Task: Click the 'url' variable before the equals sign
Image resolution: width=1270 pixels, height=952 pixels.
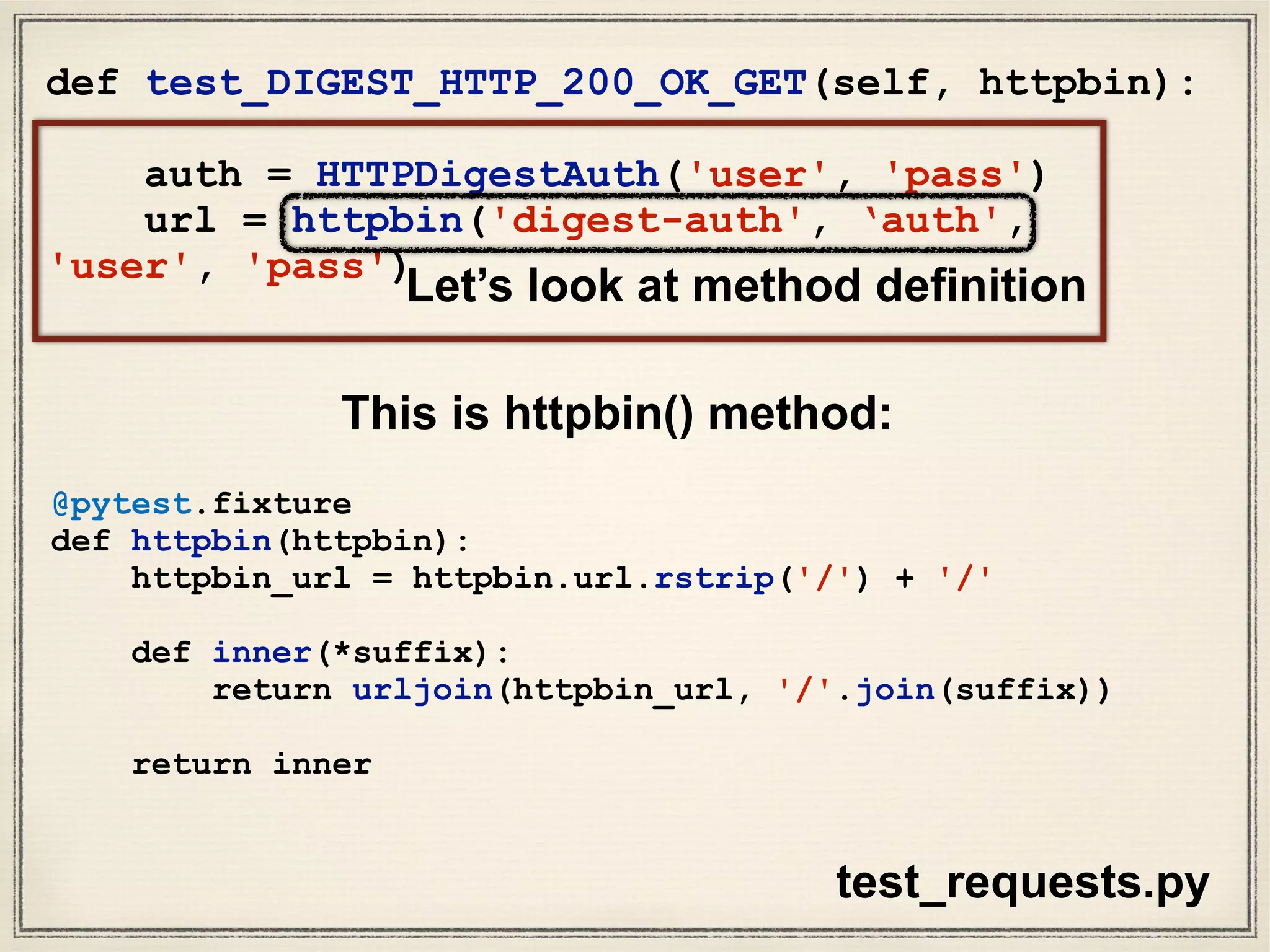Action: (x=180, y=221)
